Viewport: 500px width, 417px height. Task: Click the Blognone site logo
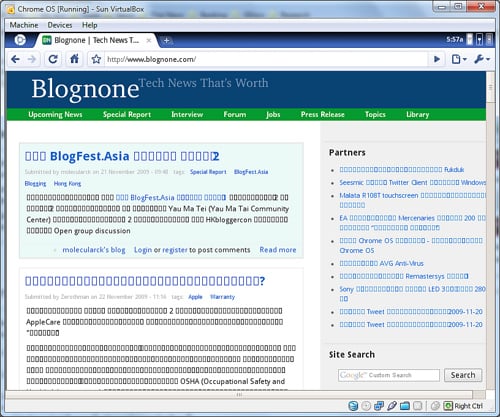click(x=85, y=89)
